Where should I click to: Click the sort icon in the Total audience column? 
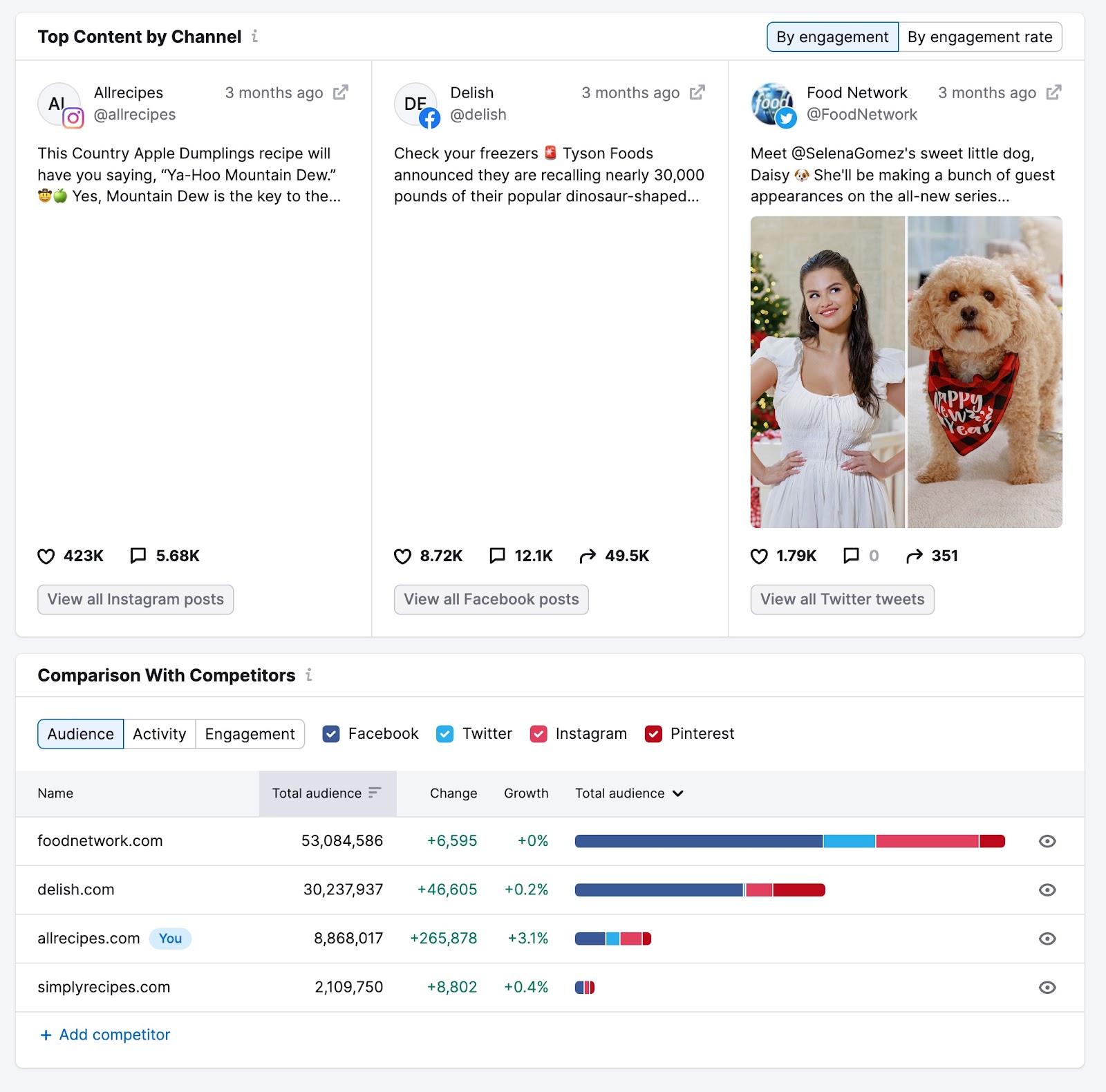click(x=375, y=793)
